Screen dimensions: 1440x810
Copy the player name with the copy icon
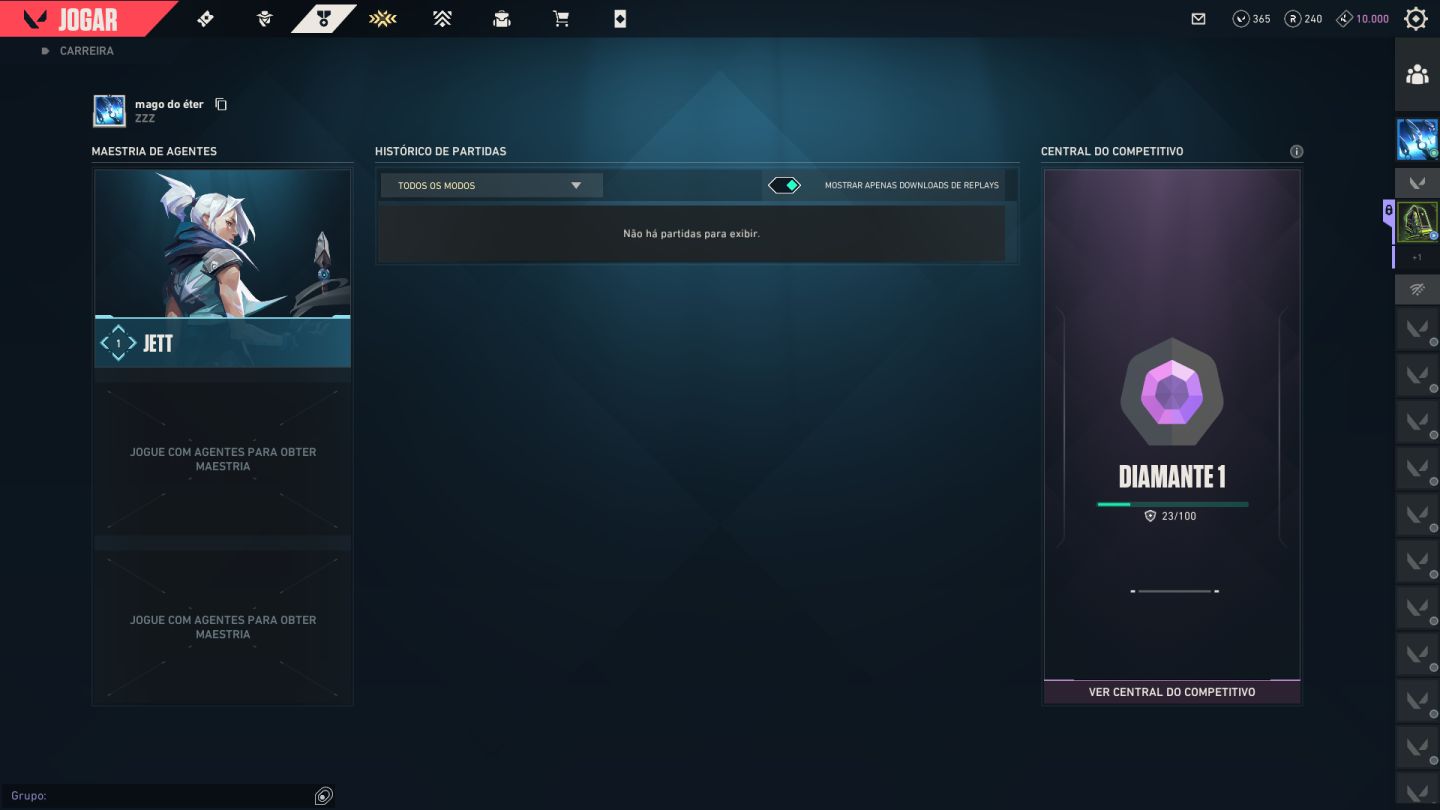(x=221, y=104)
